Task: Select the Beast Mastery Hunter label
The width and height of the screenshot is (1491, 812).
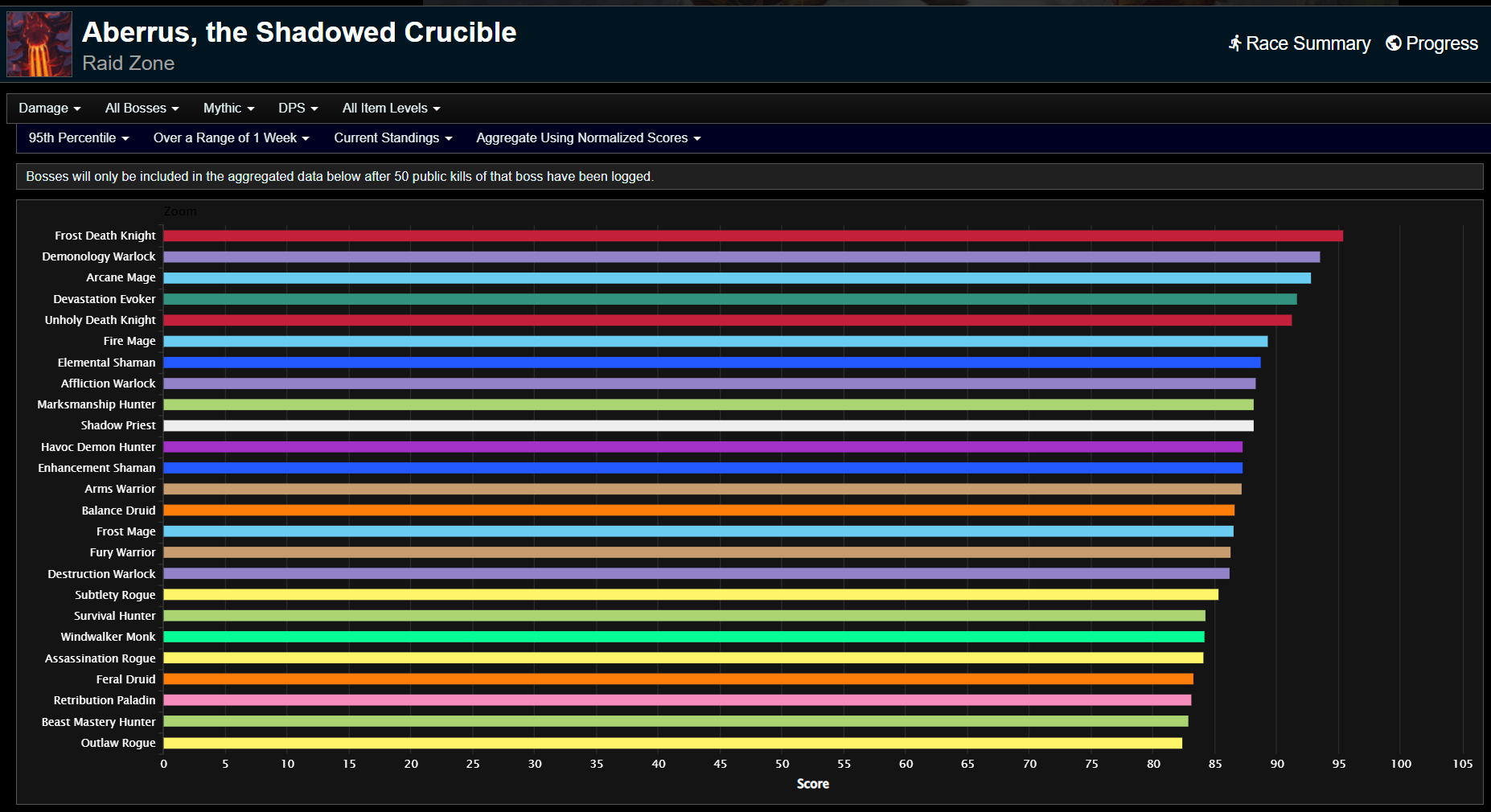Action: (99, 722)
